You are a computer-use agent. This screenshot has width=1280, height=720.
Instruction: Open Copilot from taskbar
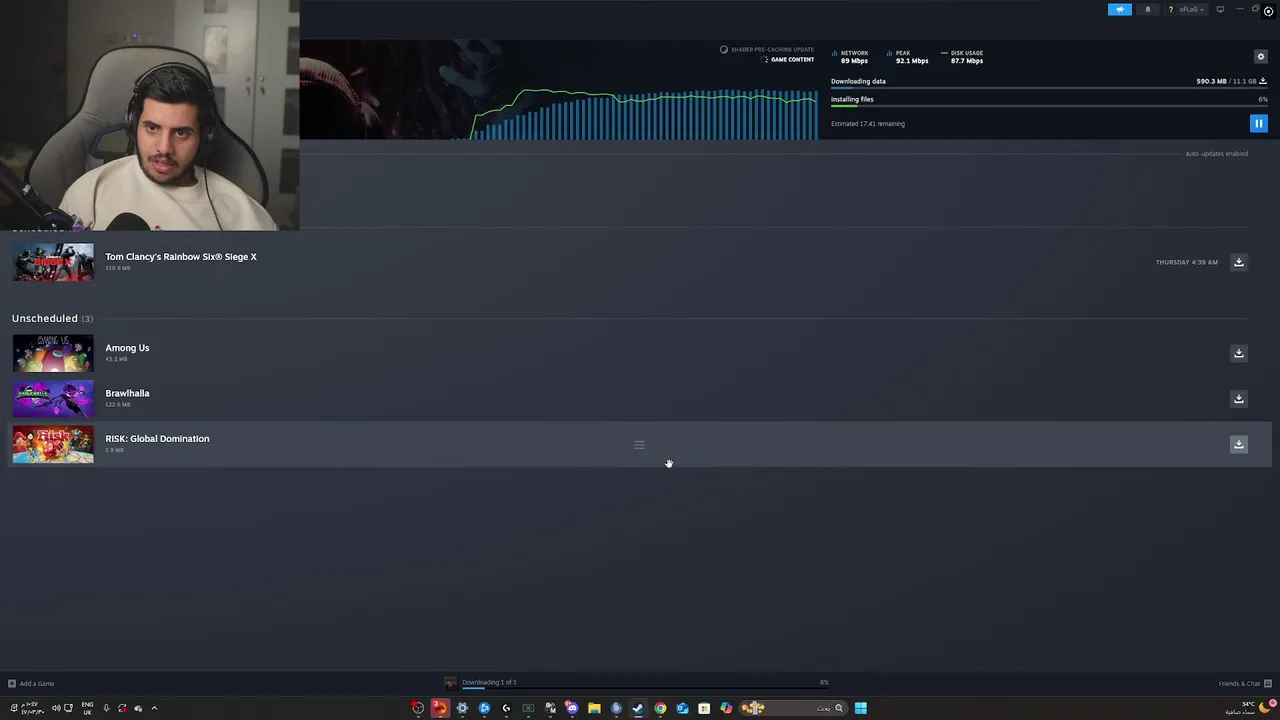[x=726, y=708]
